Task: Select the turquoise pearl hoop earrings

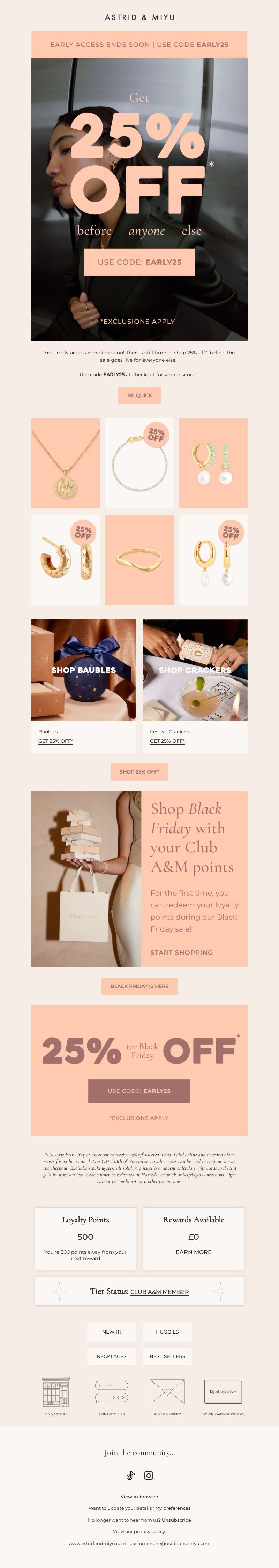Action: (213, 463)
